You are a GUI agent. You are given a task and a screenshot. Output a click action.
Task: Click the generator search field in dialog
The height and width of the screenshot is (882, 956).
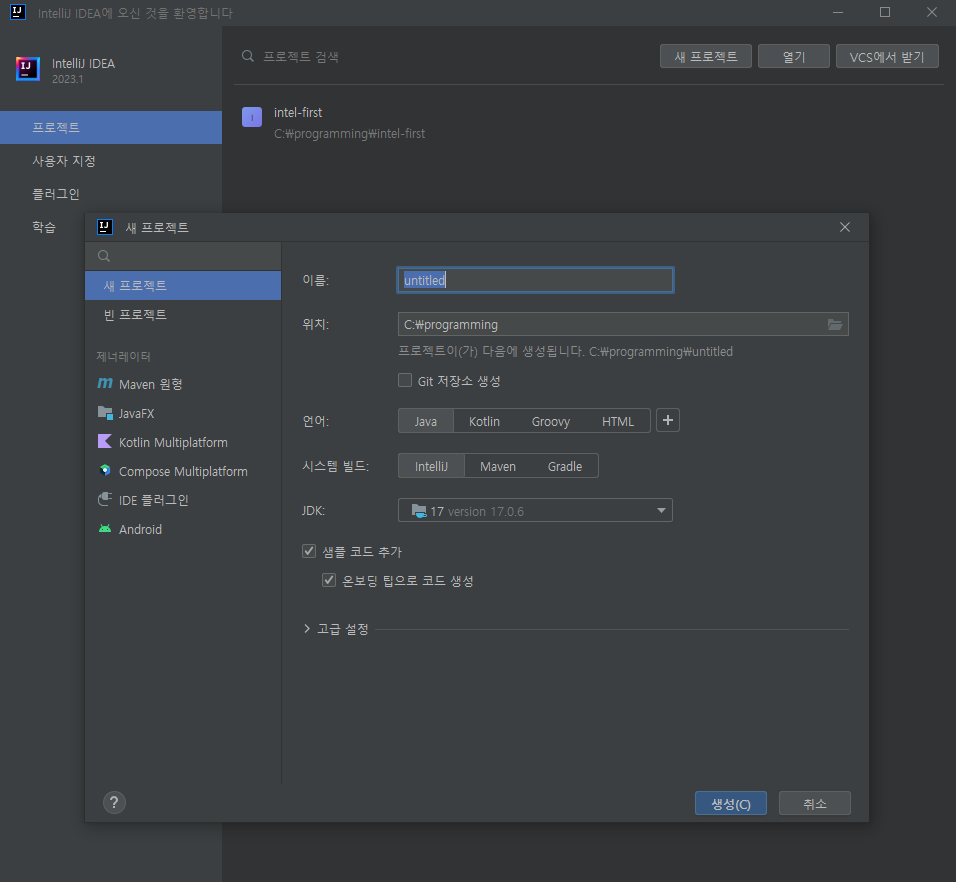click(183, 256)
